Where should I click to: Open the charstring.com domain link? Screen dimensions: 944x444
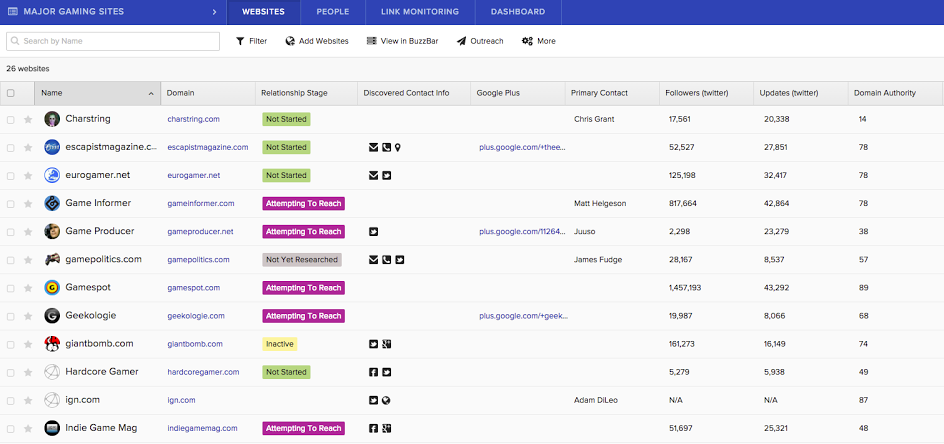(193, 119)
